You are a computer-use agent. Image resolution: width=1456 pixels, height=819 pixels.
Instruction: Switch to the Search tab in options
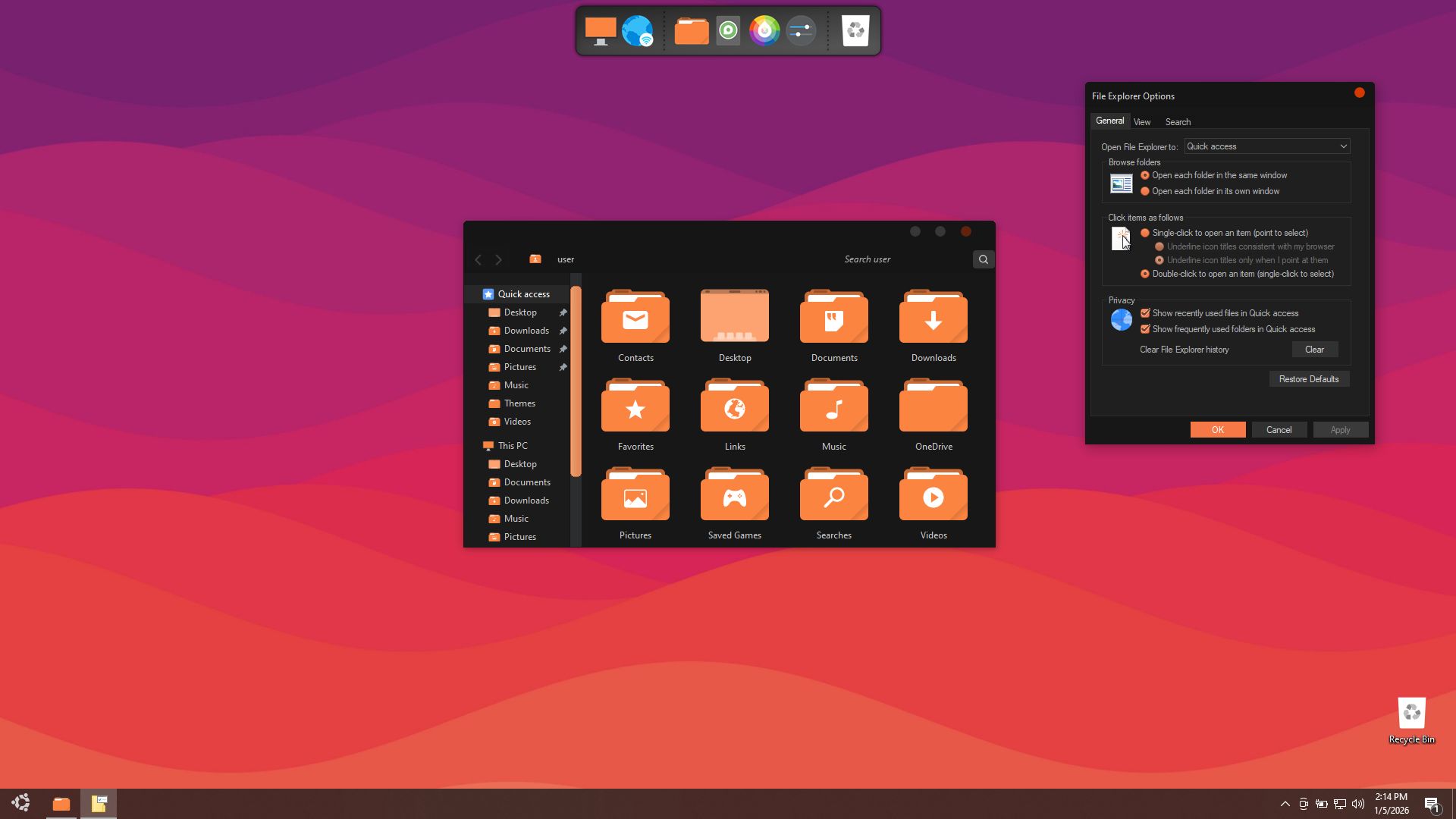[1177, 122]
